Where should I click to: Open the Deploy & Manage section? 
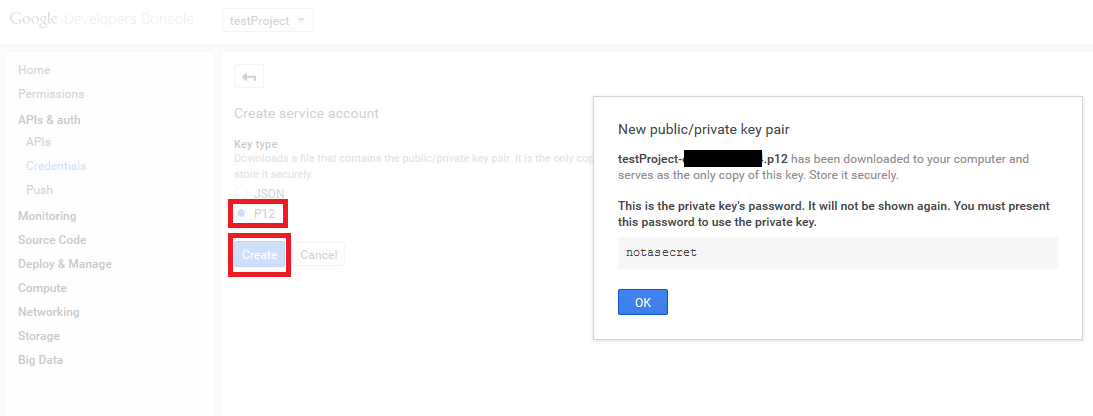tap(65, 264)
